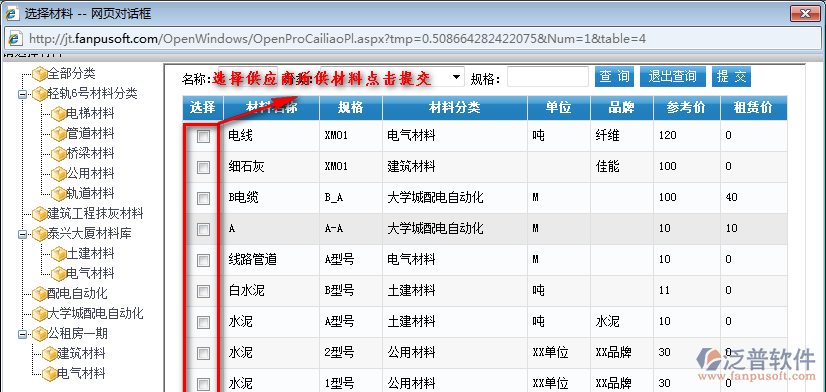Open 电气材料 under 公租房一期
826x392 pixels.
[x=81, y=374]
